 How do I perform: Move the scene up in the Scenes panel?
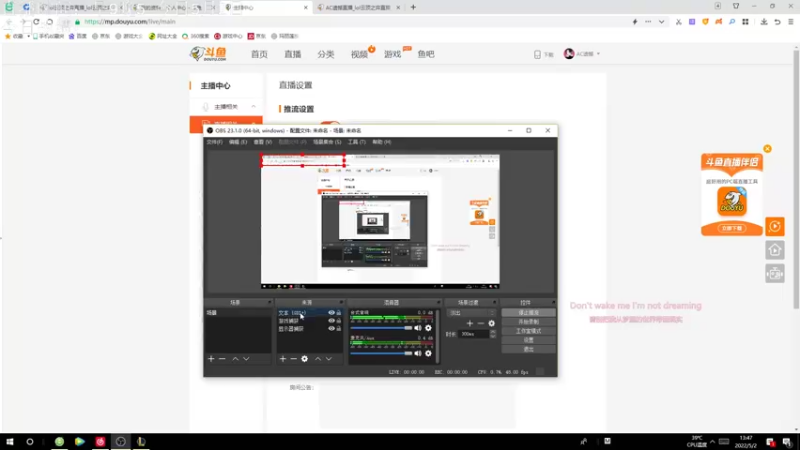point(235,359)
